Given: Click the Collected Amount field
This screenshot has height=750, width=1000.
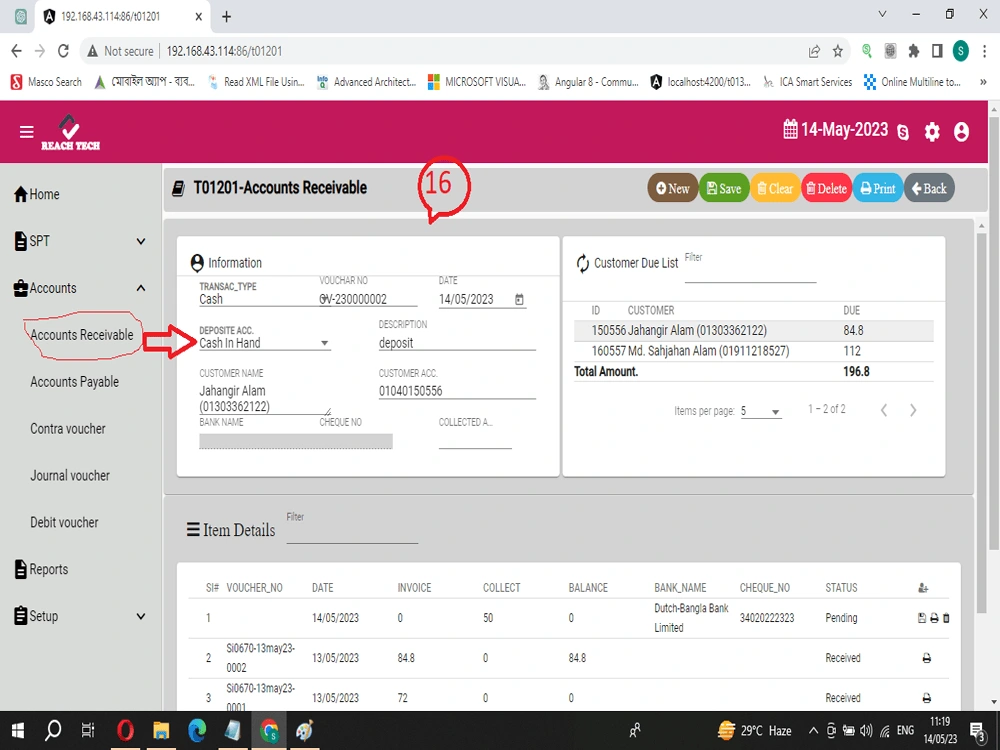Looking at the screenshot, I should [x=475, y=441].
